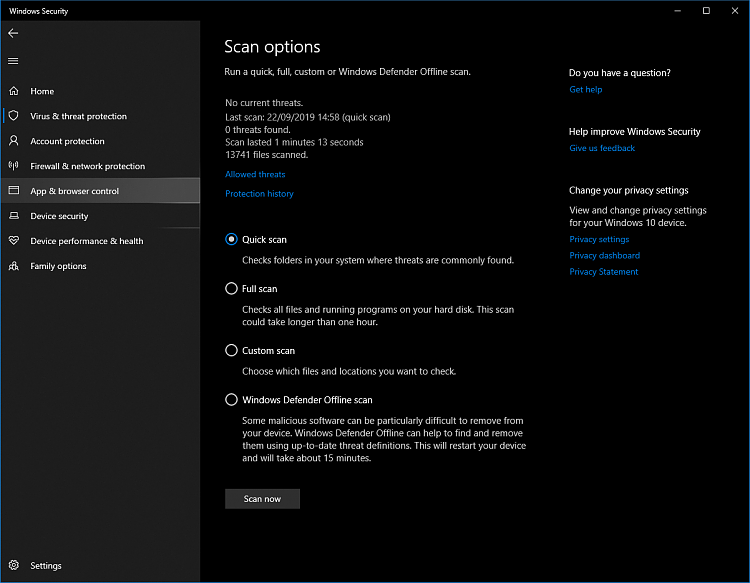Click the laptop icon for Device security
The width and height of the screenshot is (750, 583).
(x=14, y=216)
